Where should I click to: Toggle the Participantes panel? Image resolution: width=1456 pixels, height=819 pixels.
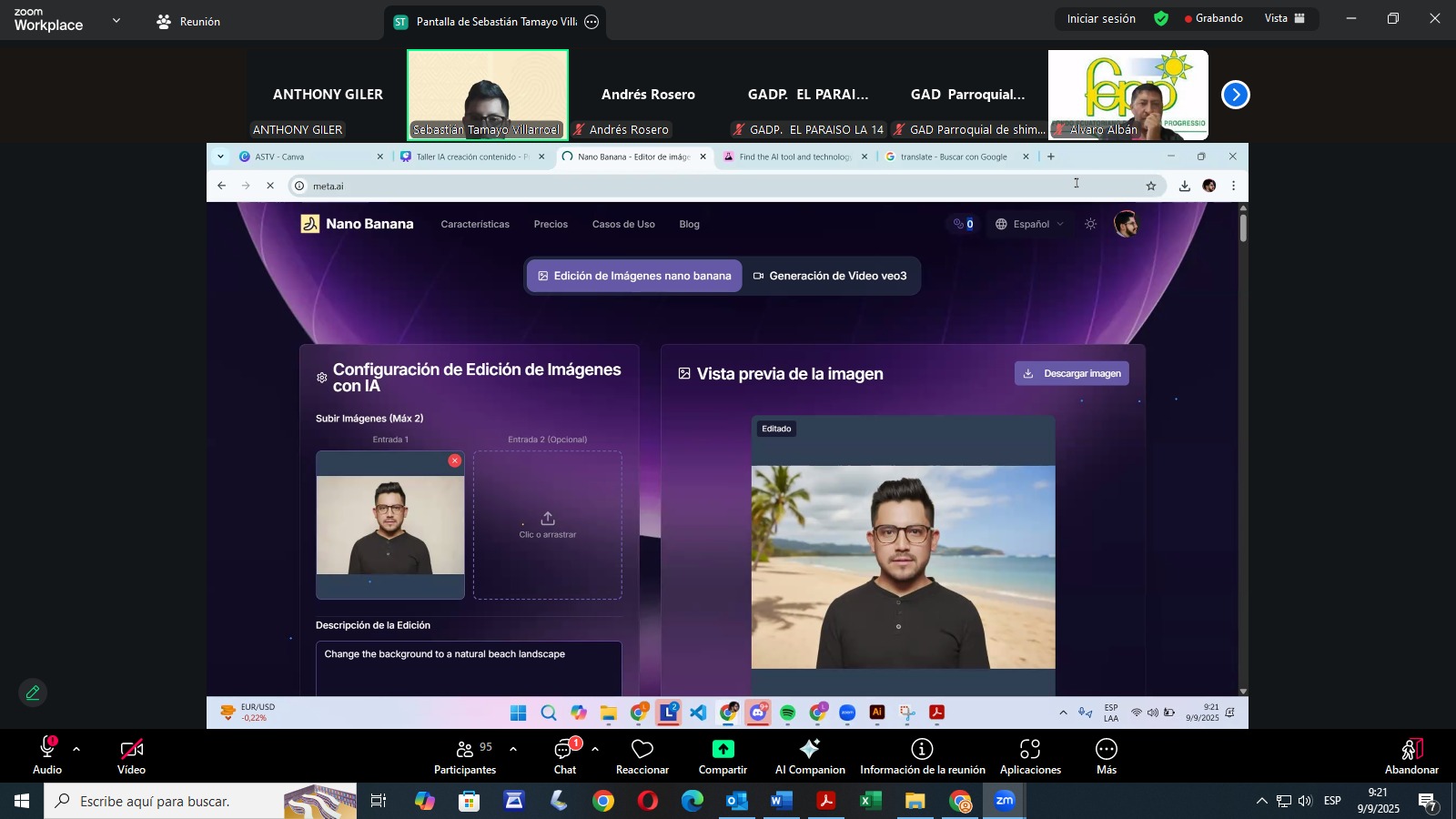coord(465,749)
